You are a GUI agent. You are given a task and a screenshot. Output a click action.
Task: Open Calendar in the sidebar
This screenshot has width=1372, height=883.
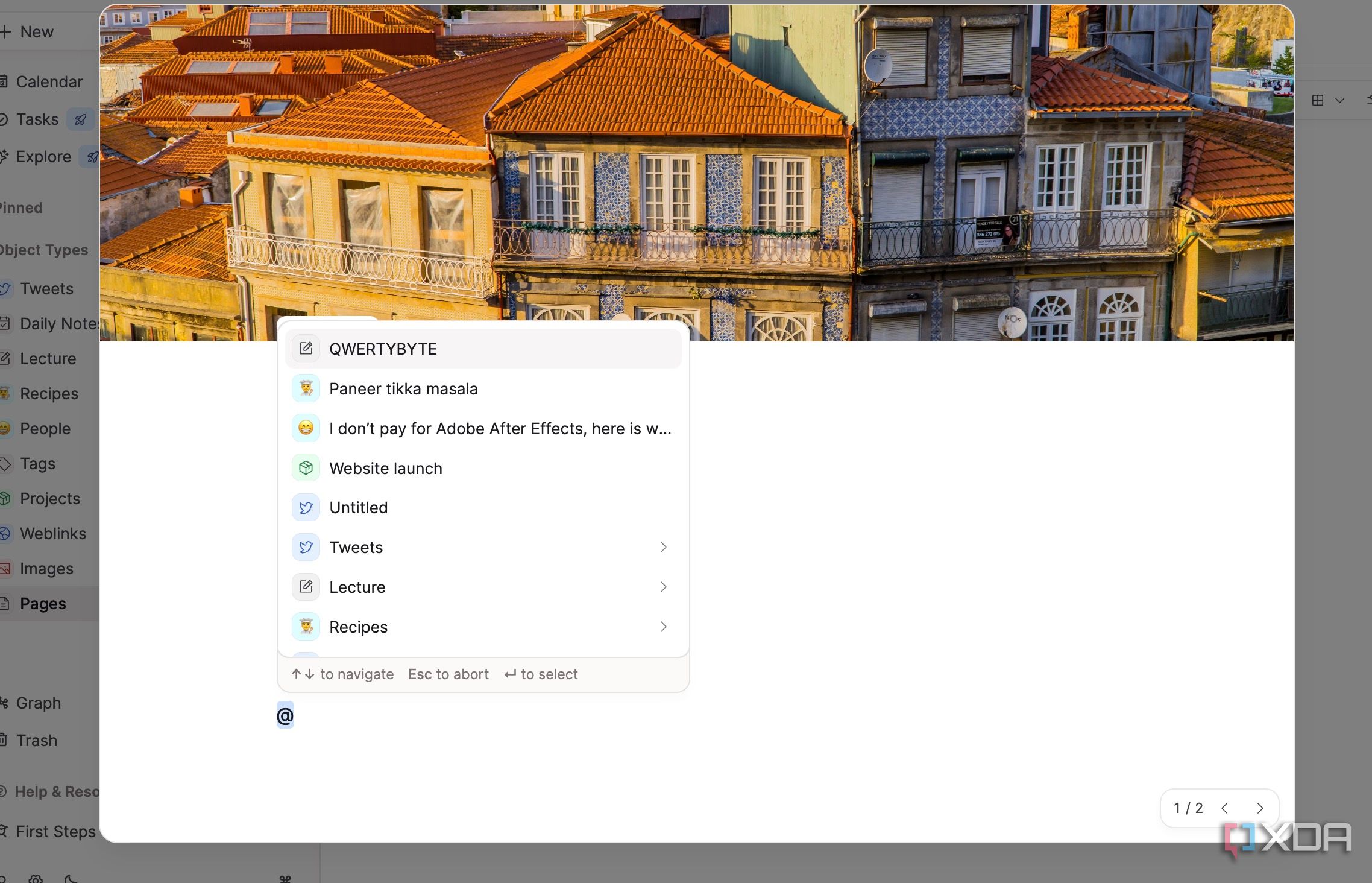[x=48, y=82]
